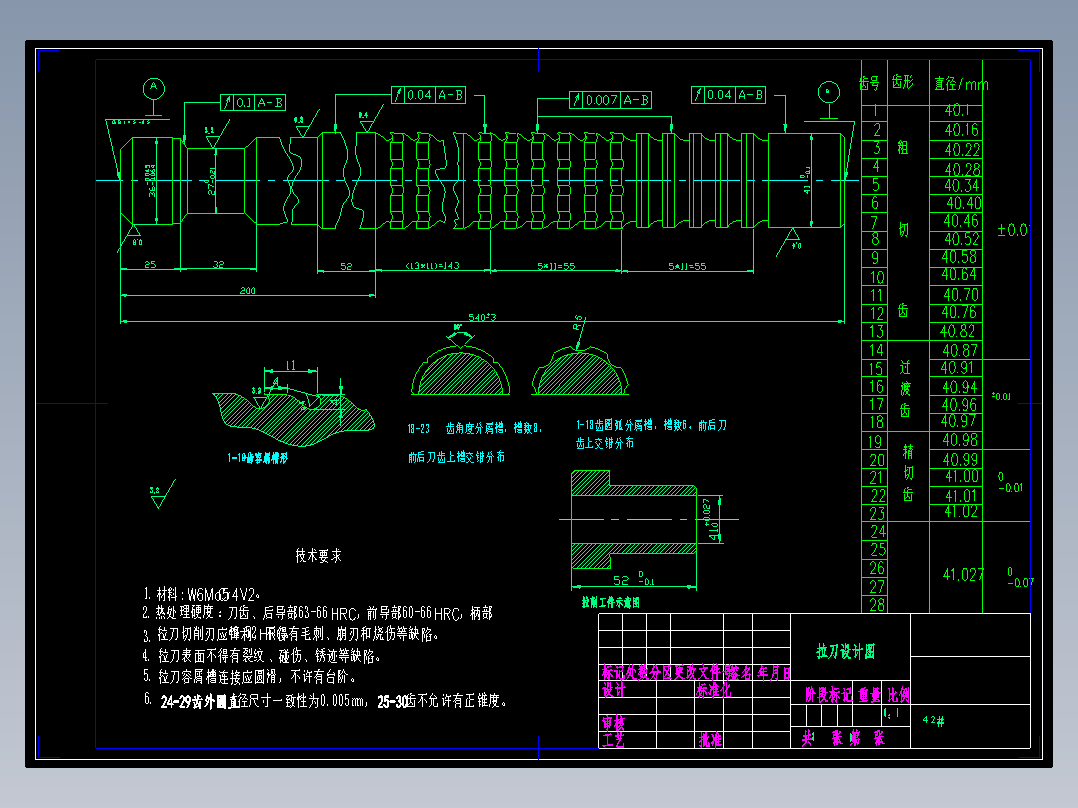Click note 6 about 24-29齿外圆直径
The image size is (1078, 808).
point(325,701)
